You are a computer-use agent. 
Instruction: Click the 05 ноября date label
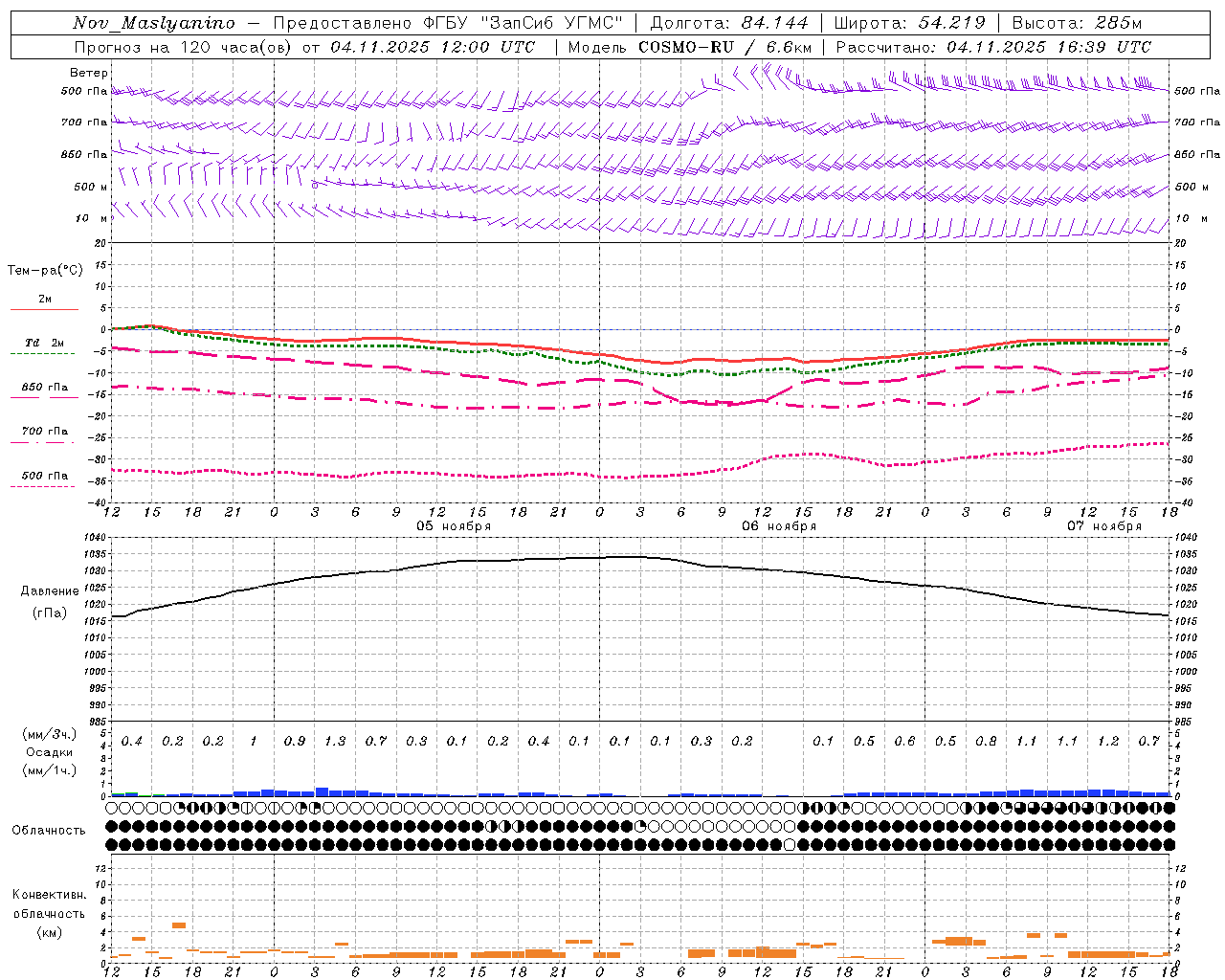pos(454,526)
